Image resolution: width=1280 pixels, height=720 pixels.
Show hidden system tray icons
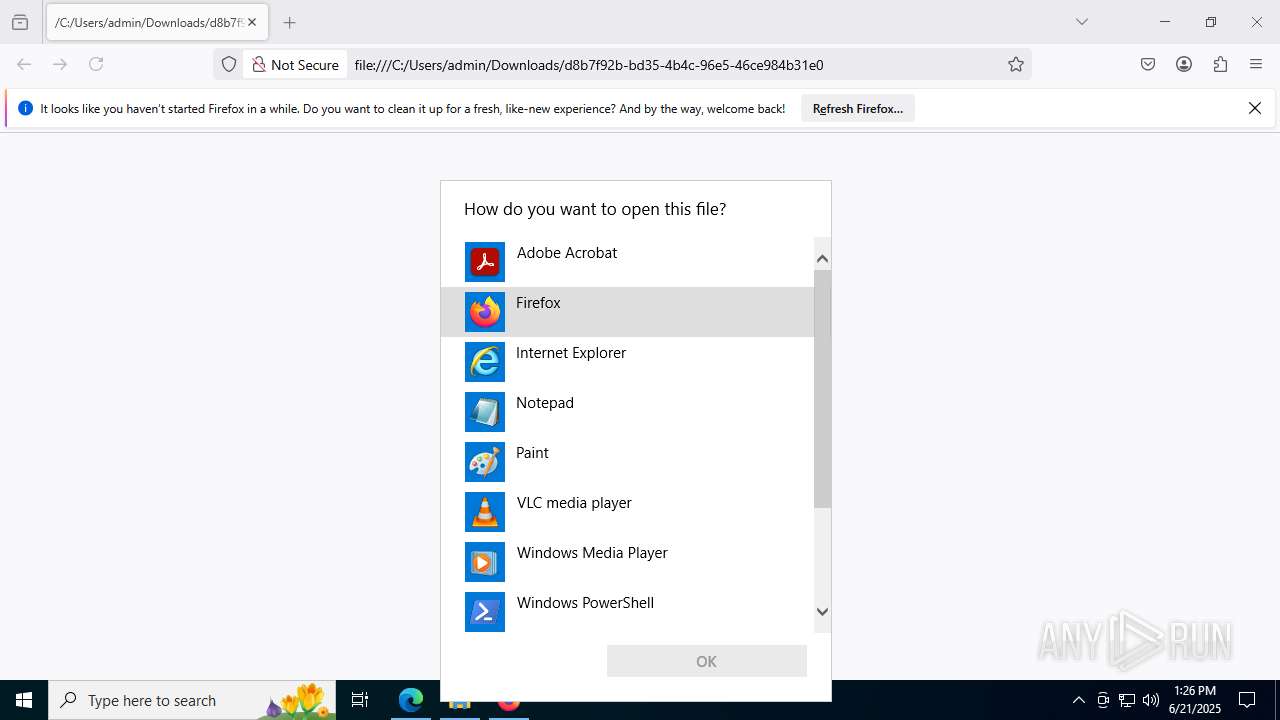click(x=1078, y=700)
